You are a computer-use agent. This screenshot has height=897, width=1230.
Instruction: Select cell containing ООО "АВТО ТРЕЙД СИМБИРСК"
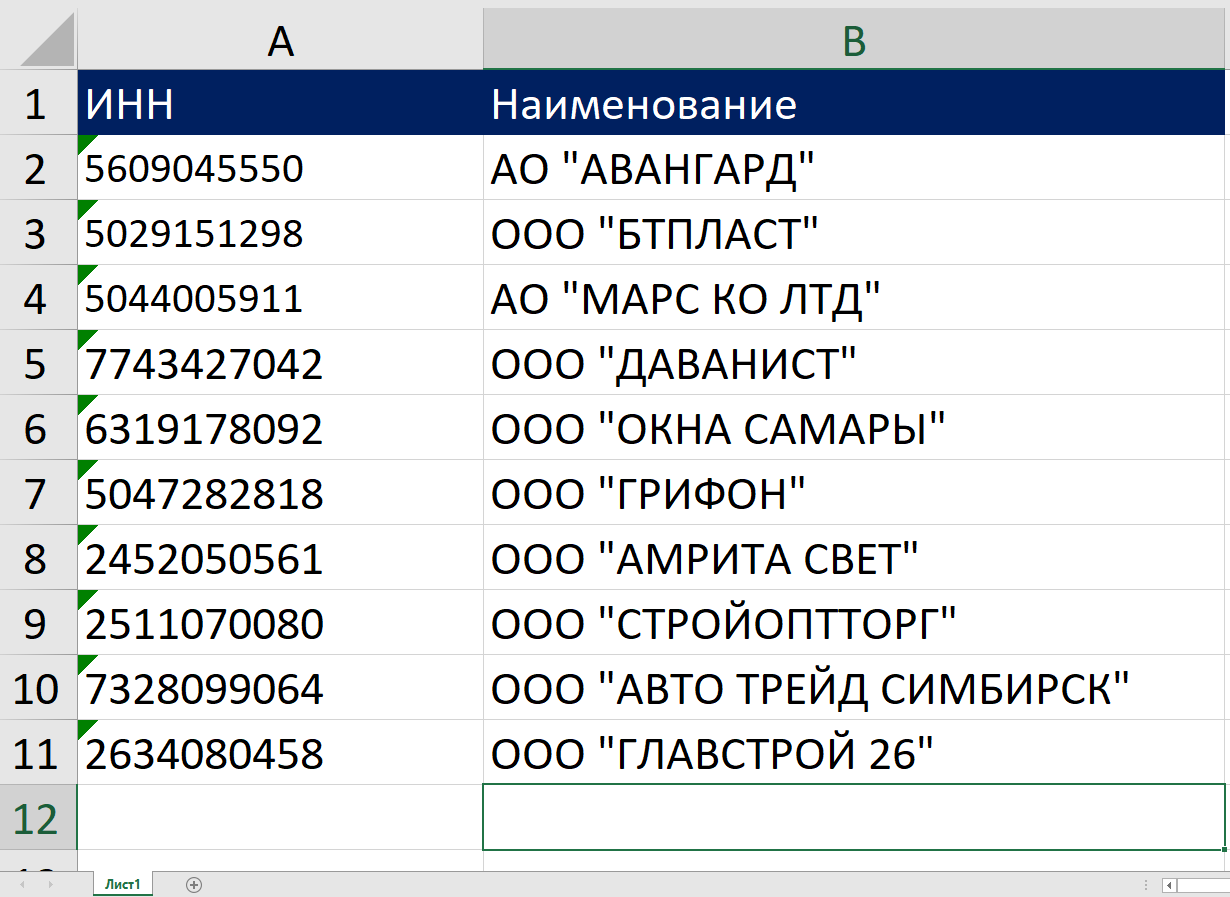coord(700,688)
